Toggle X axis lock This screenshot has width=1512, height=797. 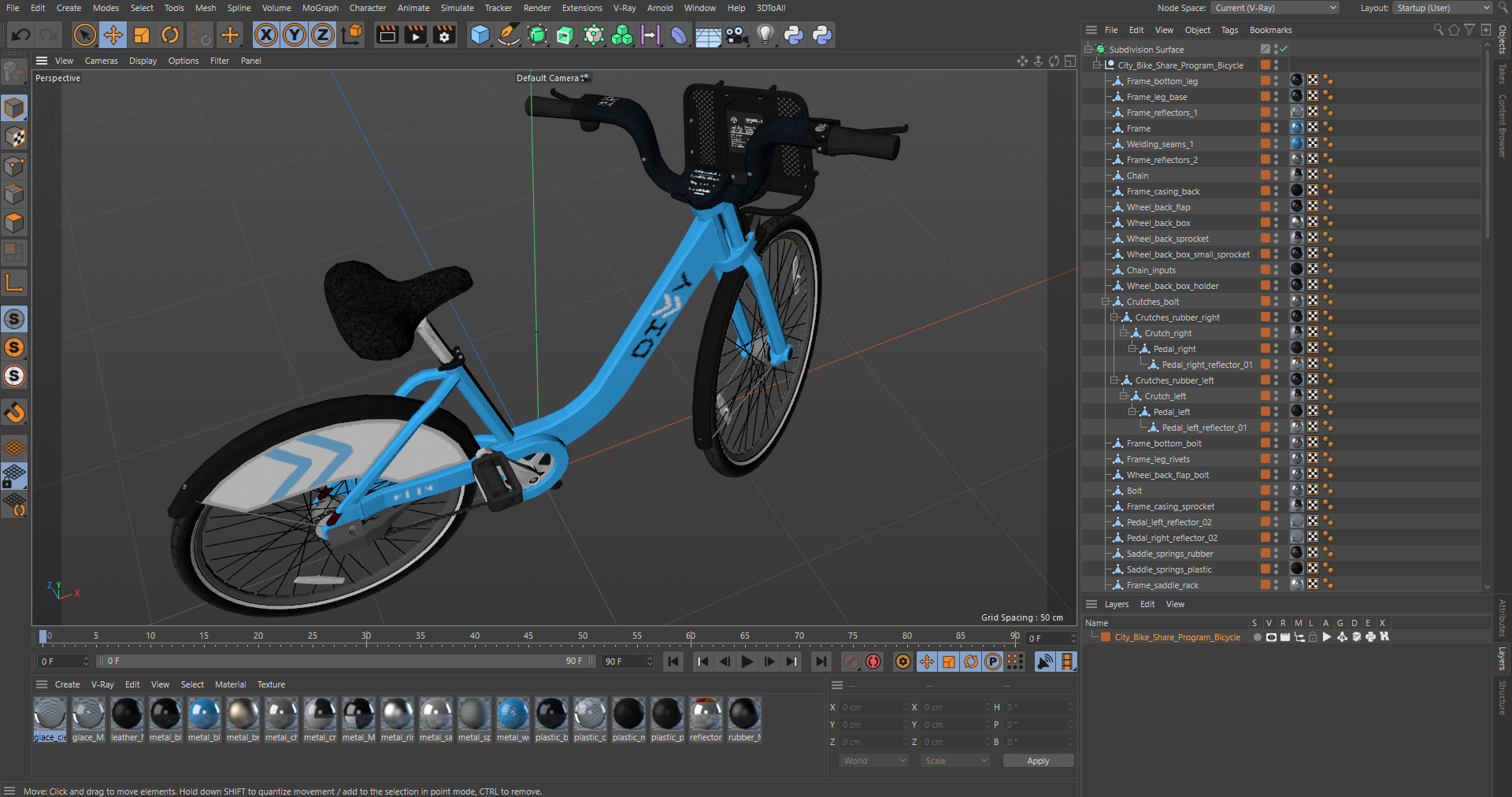click(x=266, y=35)
